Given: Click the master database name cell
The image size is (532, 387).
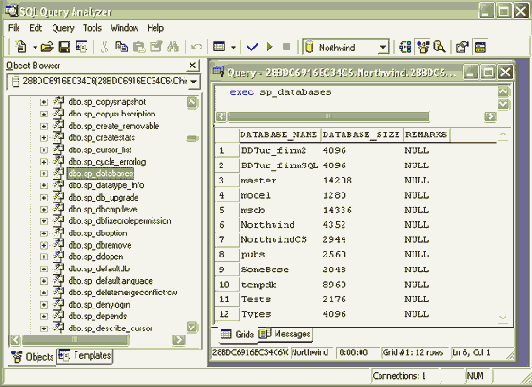Looking at the screenshot, I should coord(280,180).
